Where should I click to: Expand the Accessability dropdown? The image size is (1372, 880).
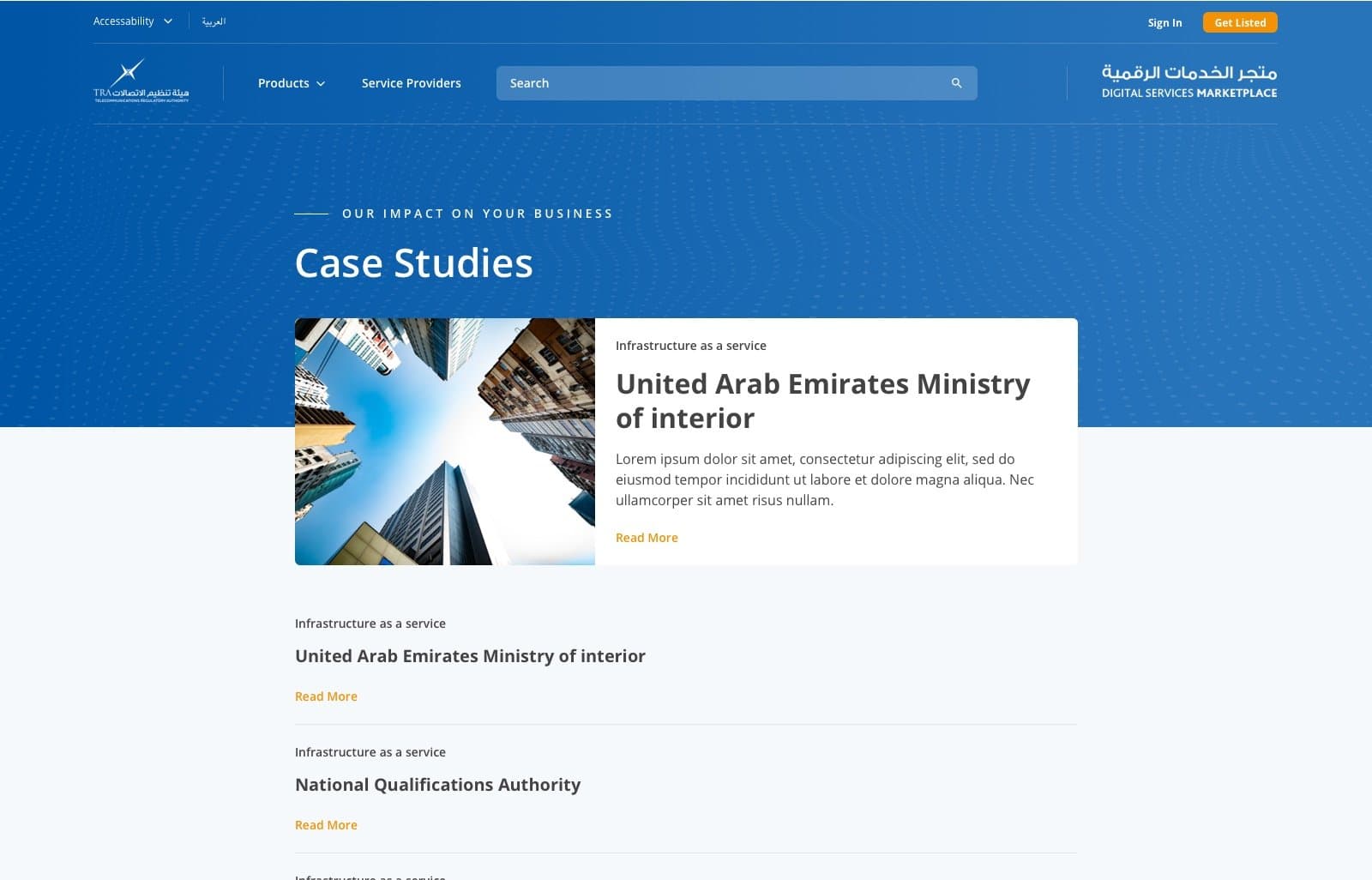click(133, 21)
